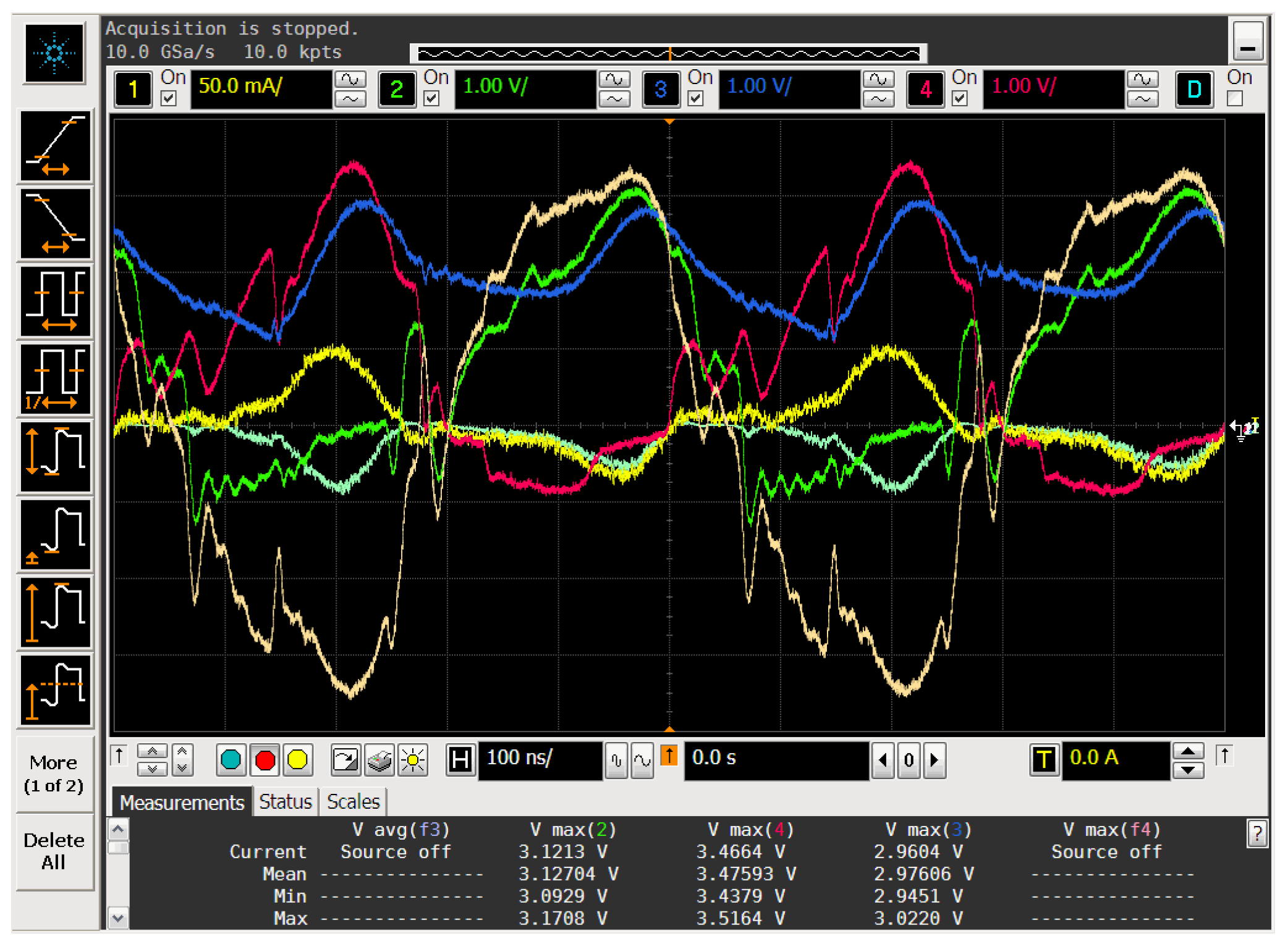
Task: Click the period measurement icon
Action: click(56, 302)
